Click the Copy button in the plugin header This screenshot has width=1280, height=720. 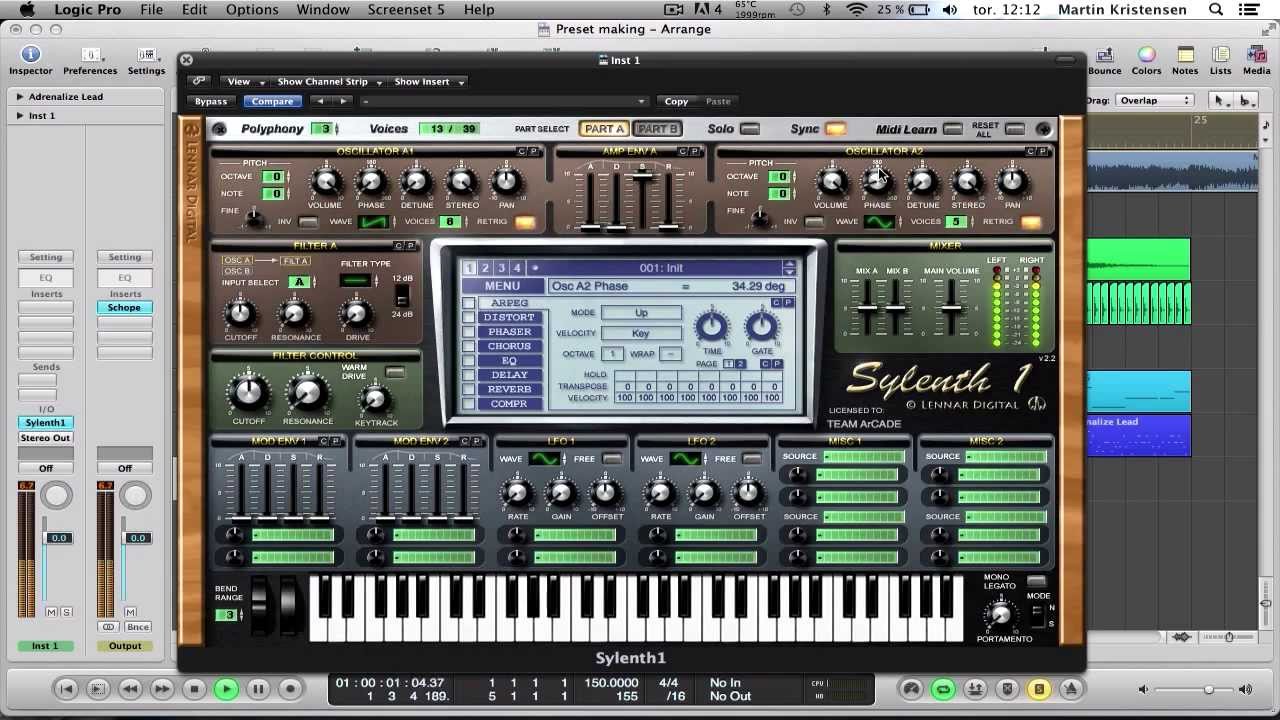pos(676,101)
